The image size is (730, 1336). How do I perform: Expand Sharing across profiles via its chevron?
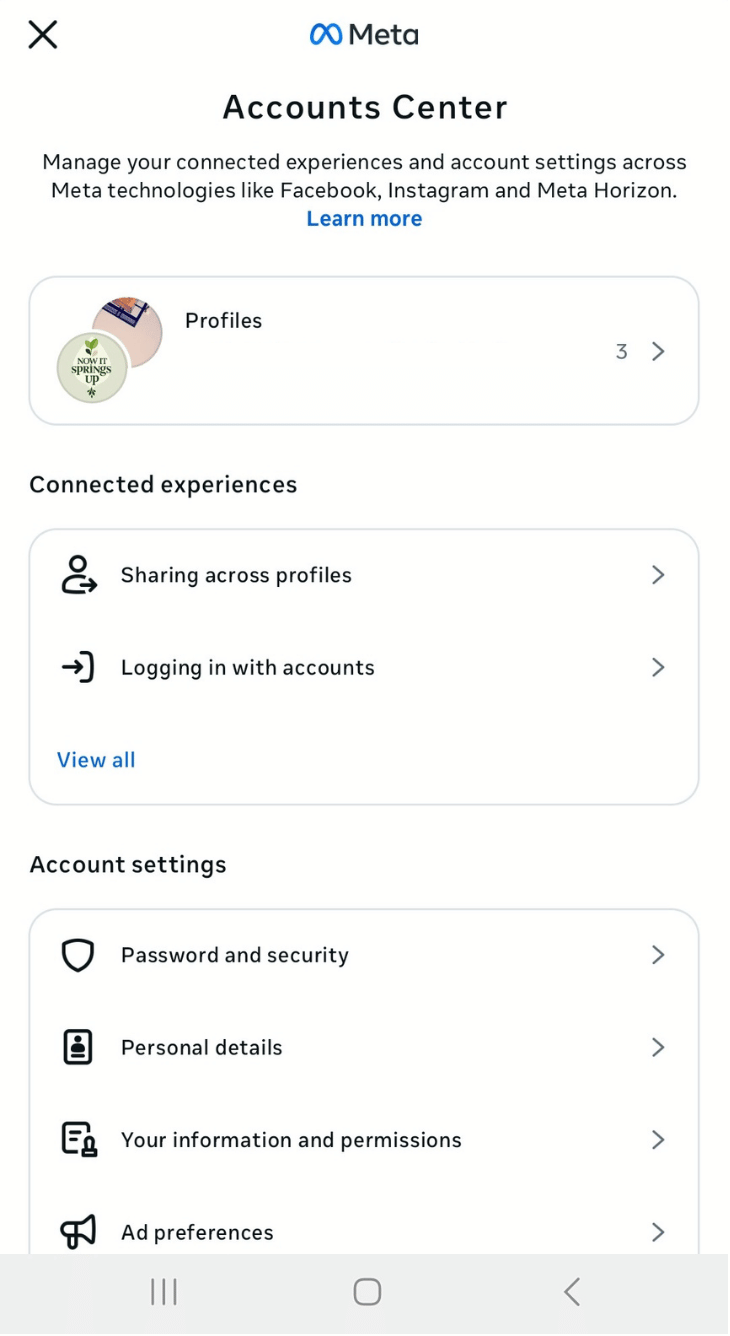point(657,575)
